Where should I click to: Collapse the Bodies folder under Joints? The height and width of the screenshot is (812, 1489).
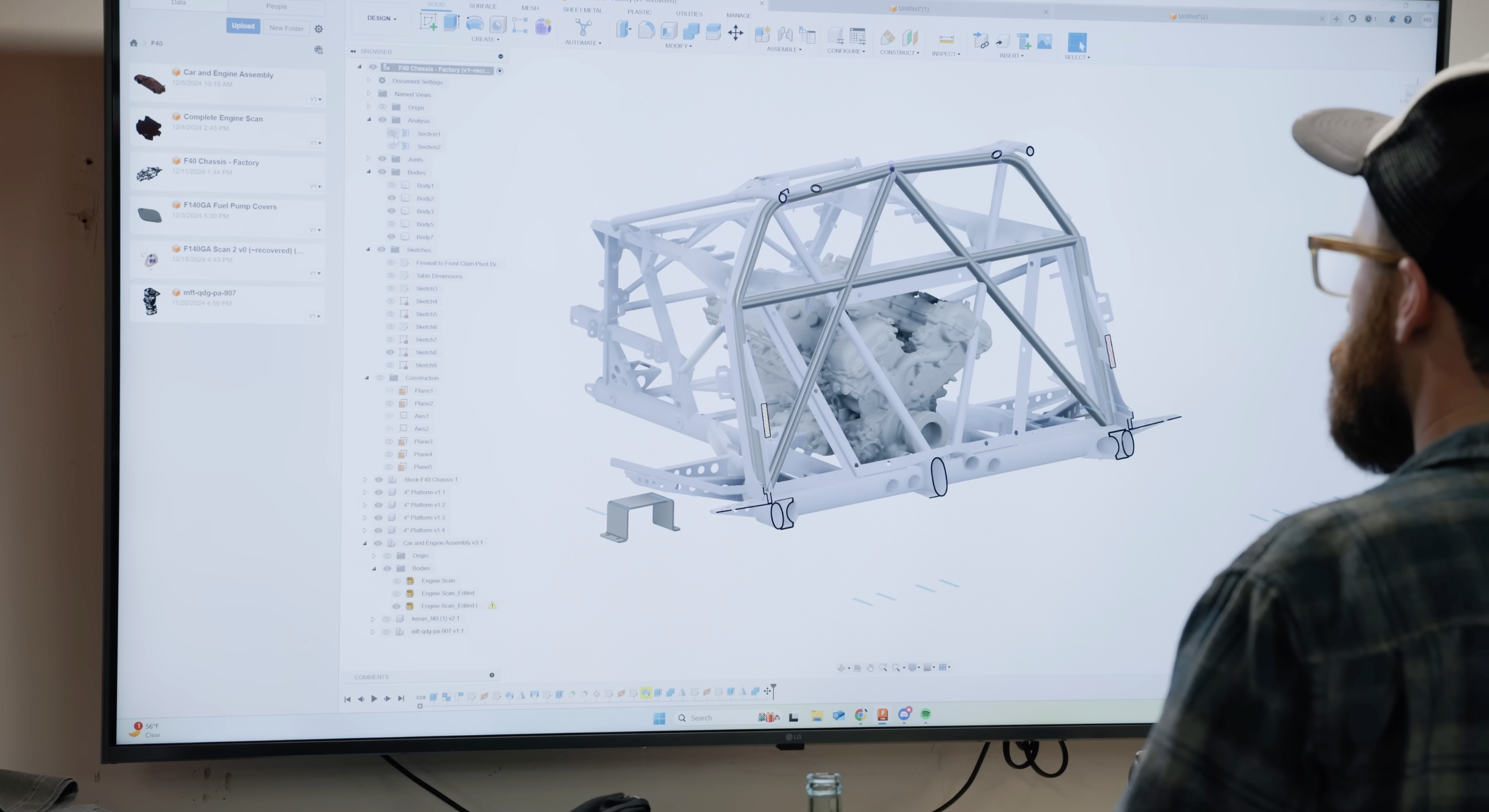click(x=369, y=171)
